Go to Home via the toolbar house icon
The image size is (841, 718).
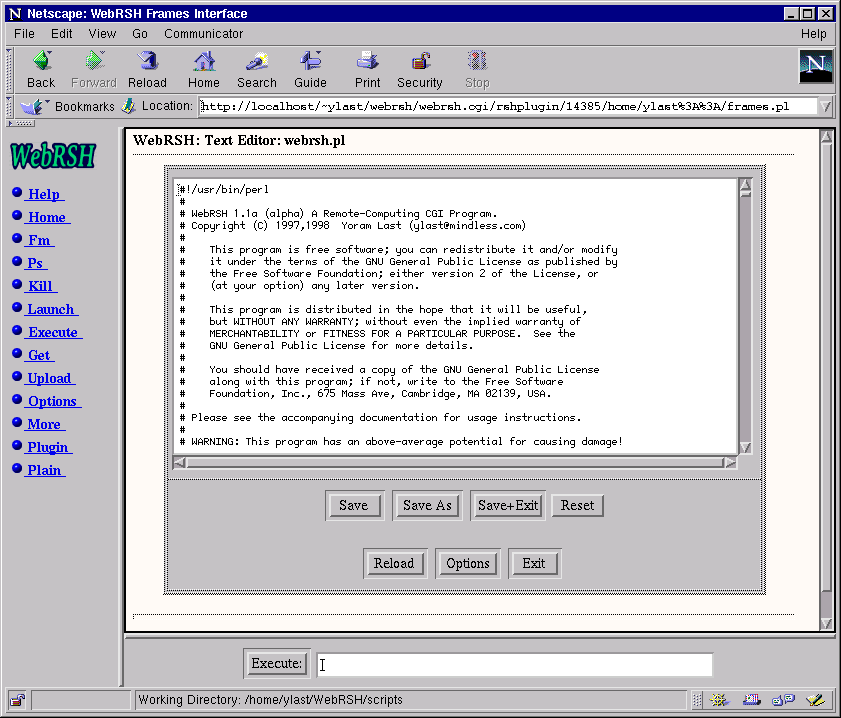click(x=204, y=69)
